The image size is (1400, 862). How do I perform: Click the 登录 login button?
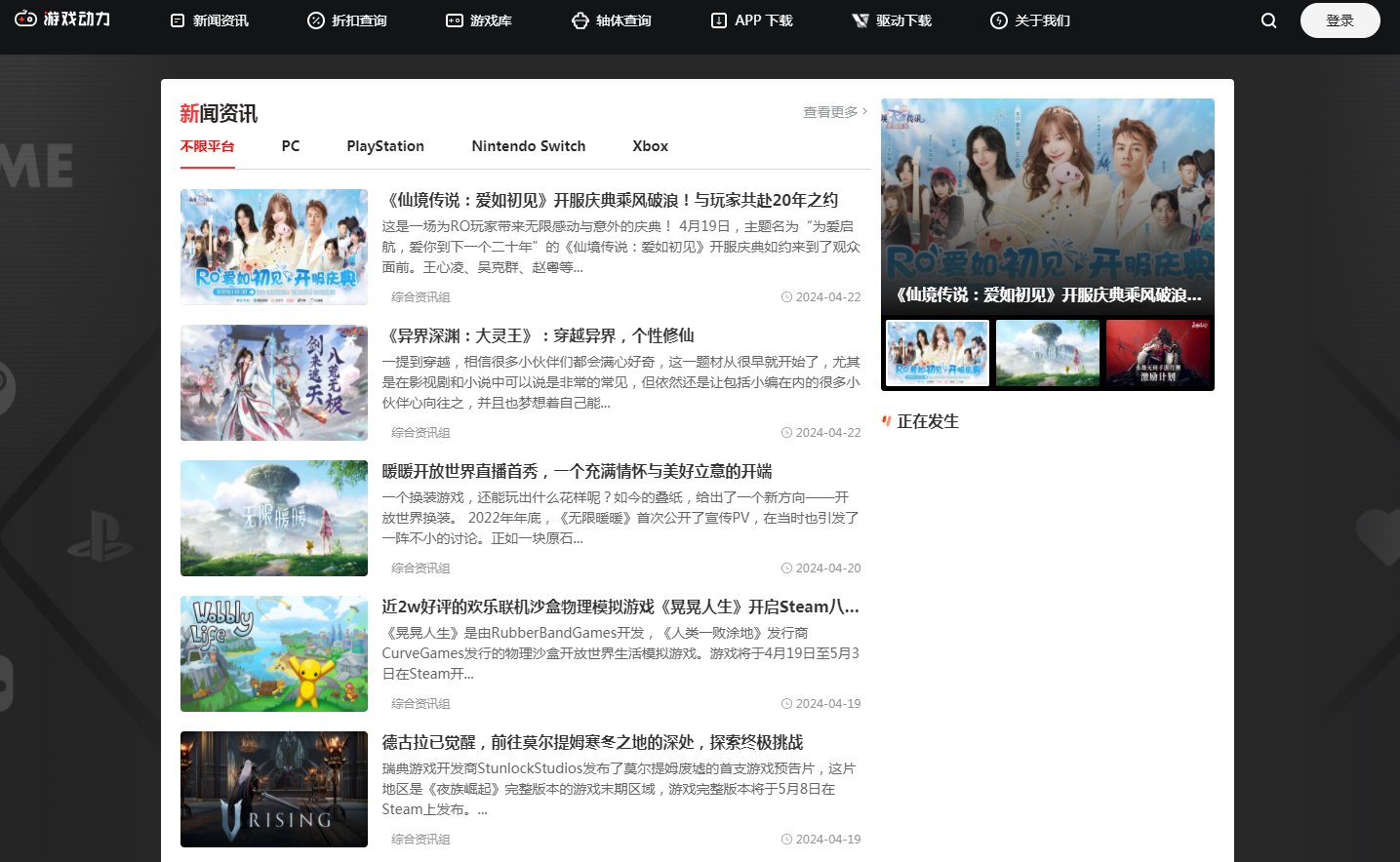tap(1340, 20)
